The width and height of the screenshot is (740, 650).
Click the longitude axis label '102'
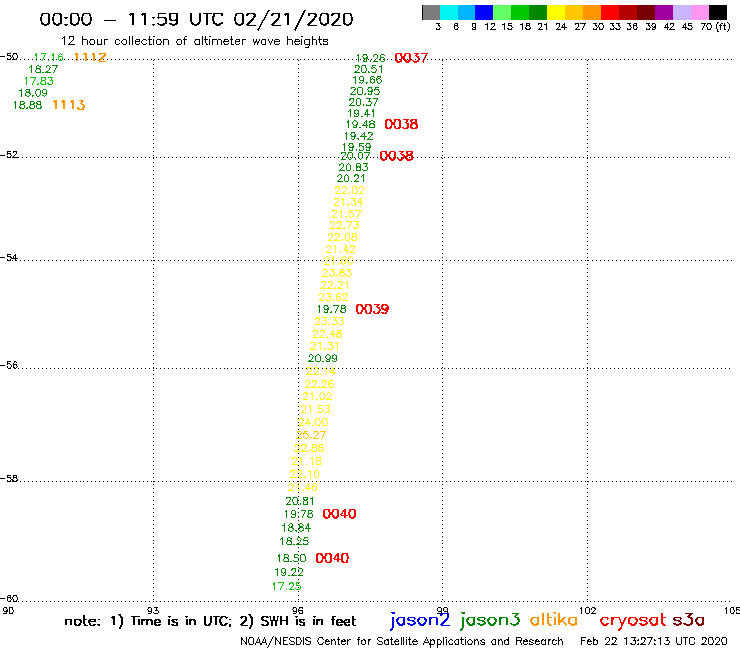click(588, 610)
